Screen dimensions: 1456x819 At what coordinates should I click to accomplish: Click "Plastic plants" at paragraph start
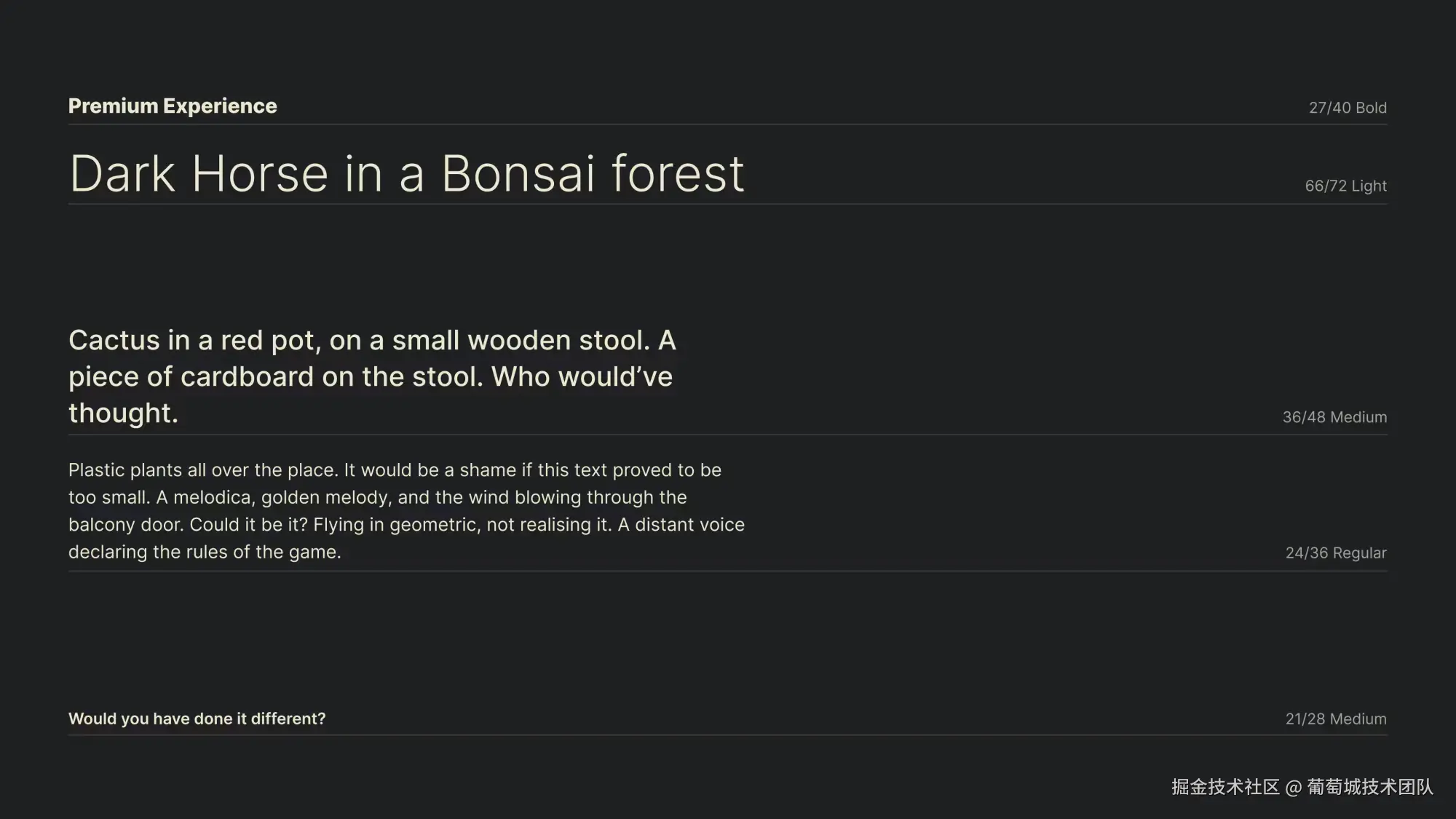pos(125,470)
